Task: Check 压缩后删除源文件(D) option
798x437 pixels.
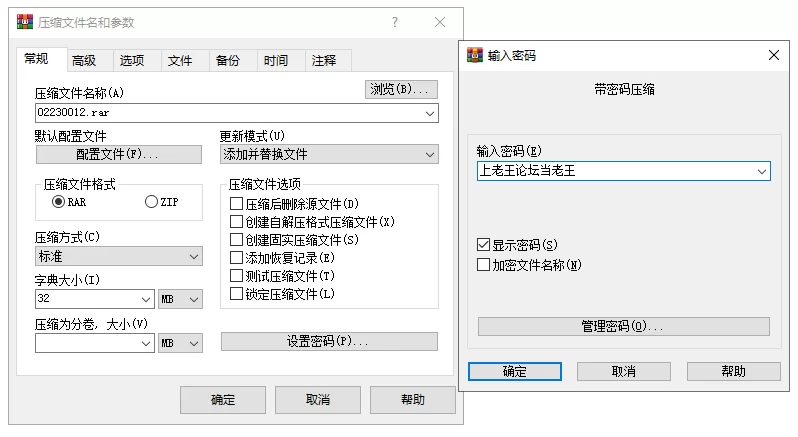Action: [x=236, y=203]
